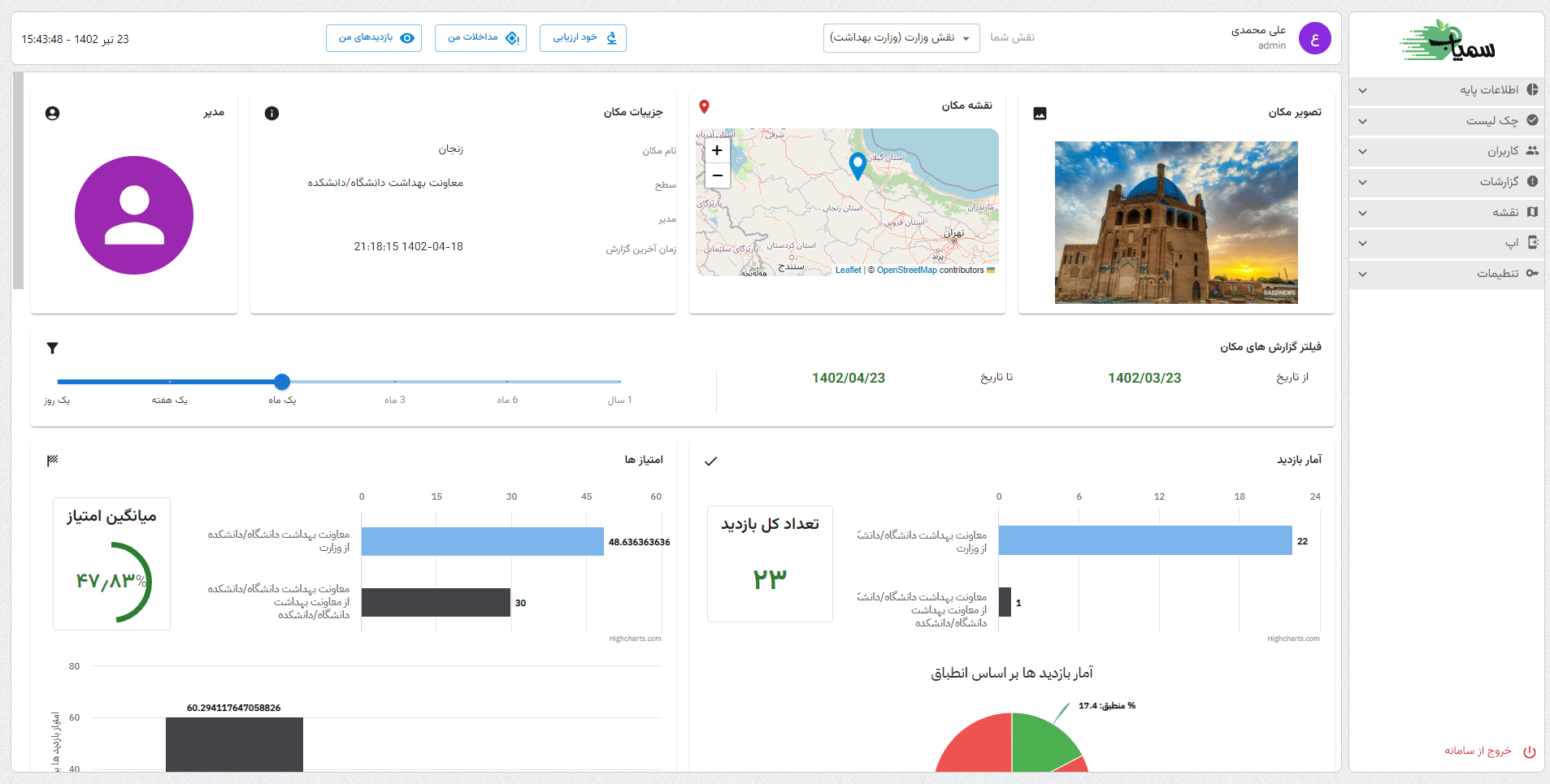The height and width of the screenshot is (784, 1550).
Task: Select نقشه in sidebar
Action: click(x=1447, y=213)
